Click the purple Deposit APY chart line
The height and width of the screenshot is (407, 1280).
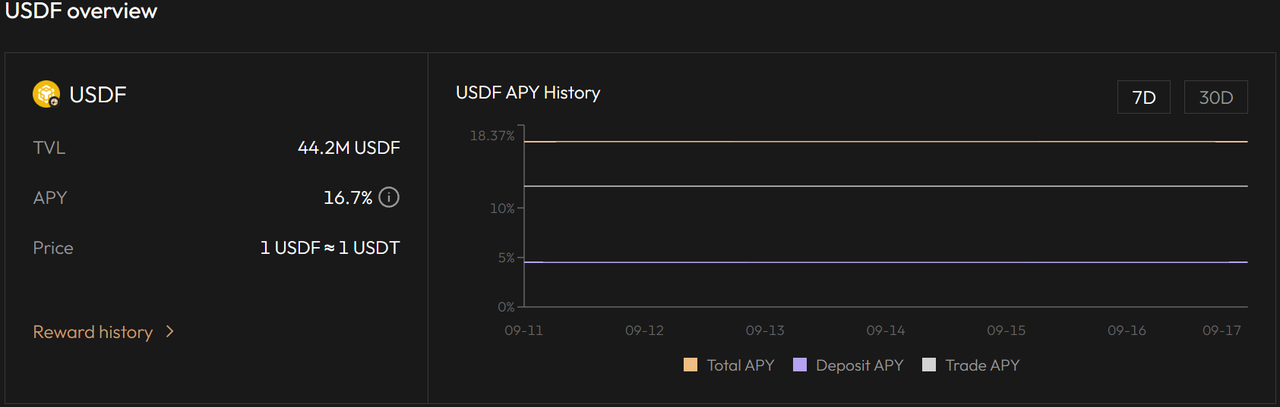tap(880, 262)
